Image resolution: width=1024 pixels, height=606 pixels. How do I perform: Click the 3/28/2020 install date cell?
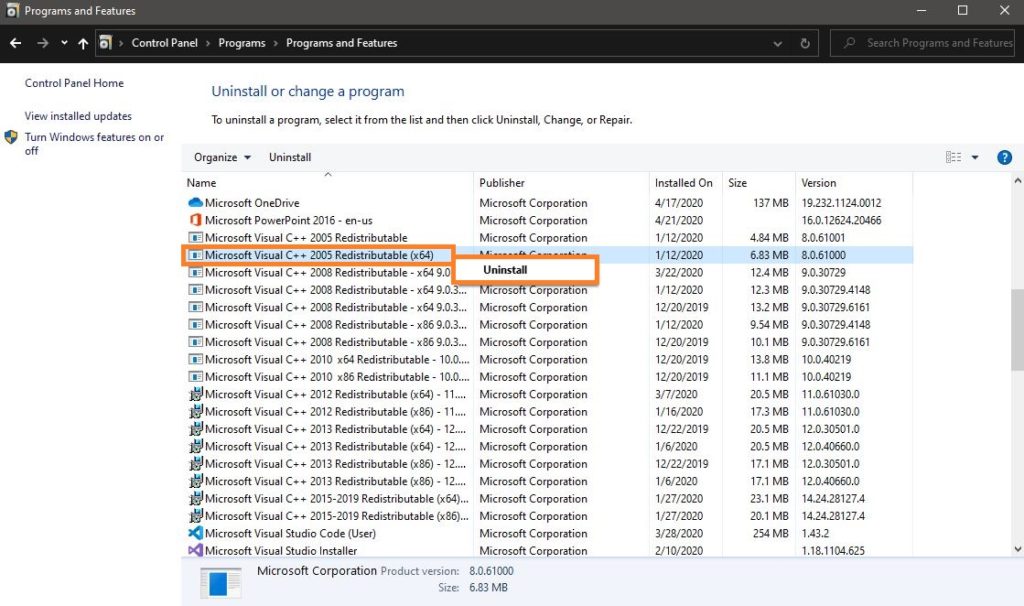679,533
